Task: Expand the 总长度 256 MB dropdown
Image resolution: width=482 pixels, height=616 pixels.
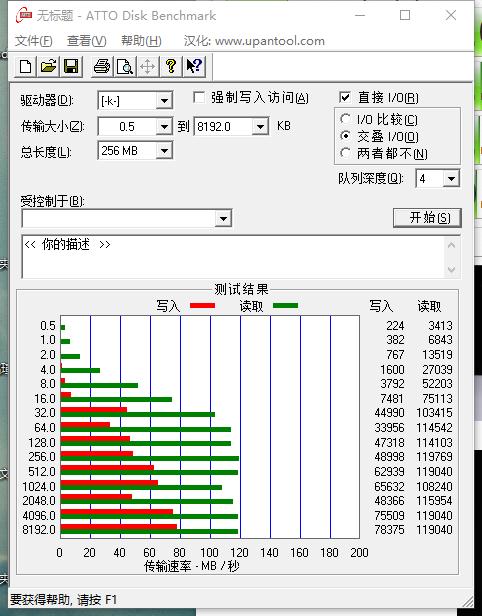Action: [x=164, y=151]
